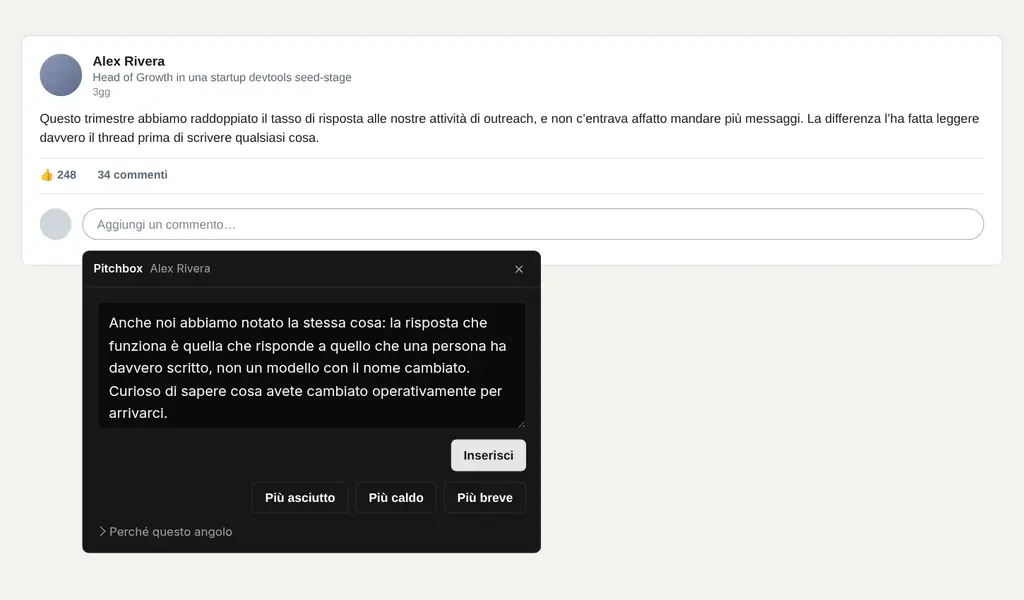Close the Pitchbox panel
1024x600 pixels.
[519, 269]
